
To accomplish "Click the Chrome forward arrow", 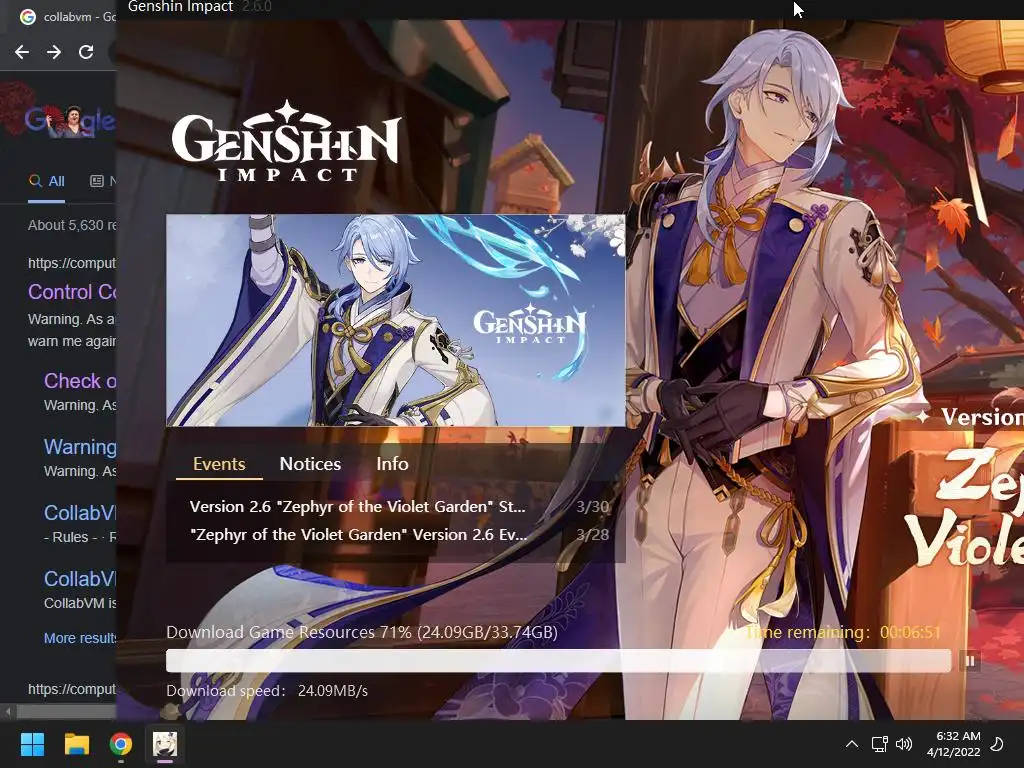I will point(54,52).
